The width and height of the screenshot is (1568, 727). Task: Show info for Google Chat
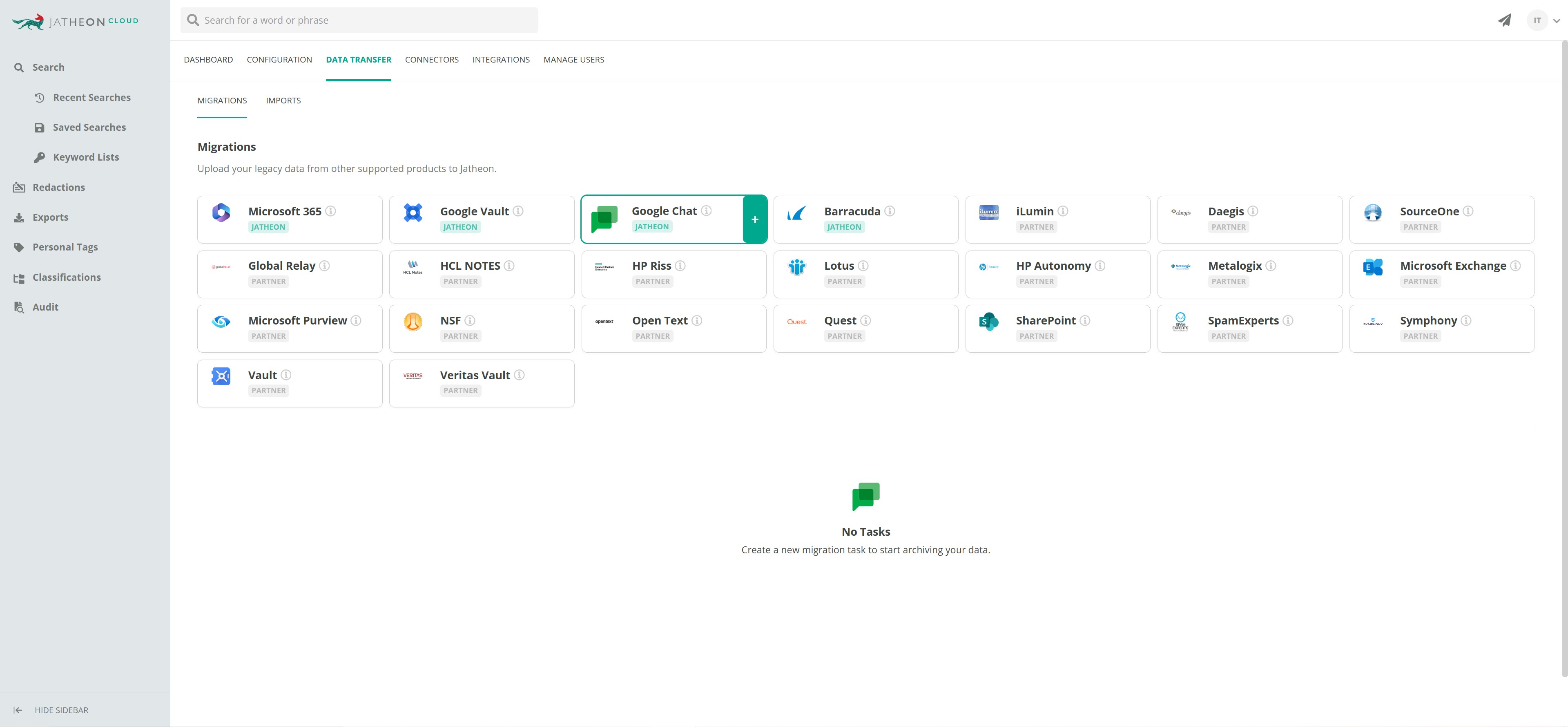point(706,211)
